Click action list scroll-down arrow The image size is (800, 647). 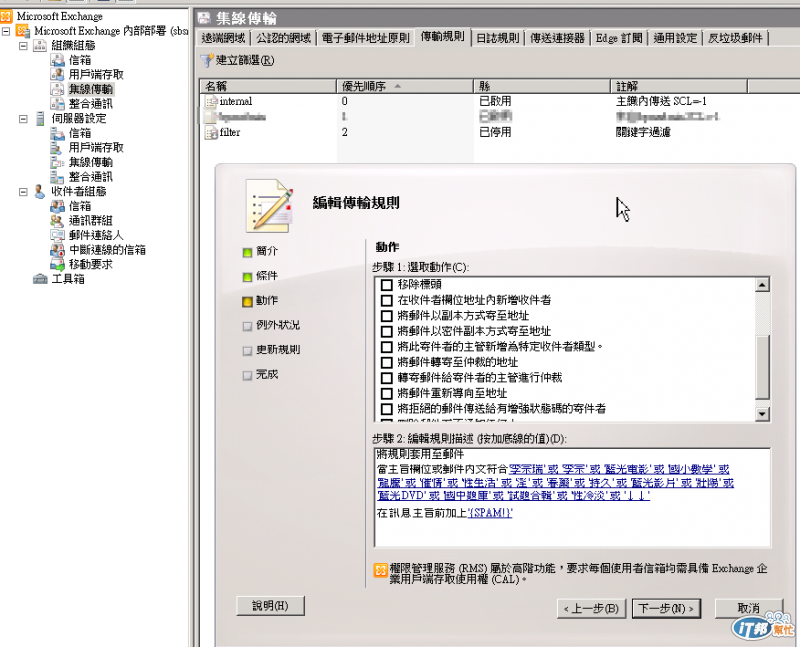tap(762, 414)
